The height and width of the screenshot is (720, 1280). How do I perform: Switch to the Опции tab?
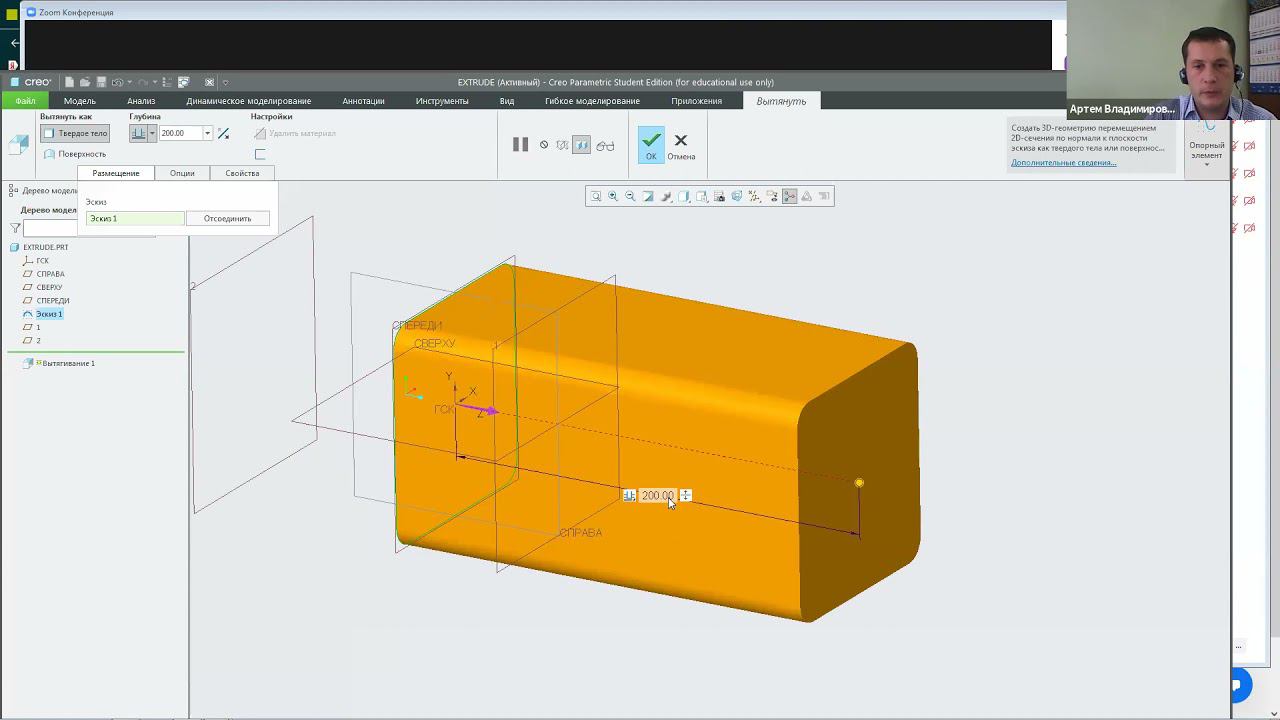[x=182, y=173]
